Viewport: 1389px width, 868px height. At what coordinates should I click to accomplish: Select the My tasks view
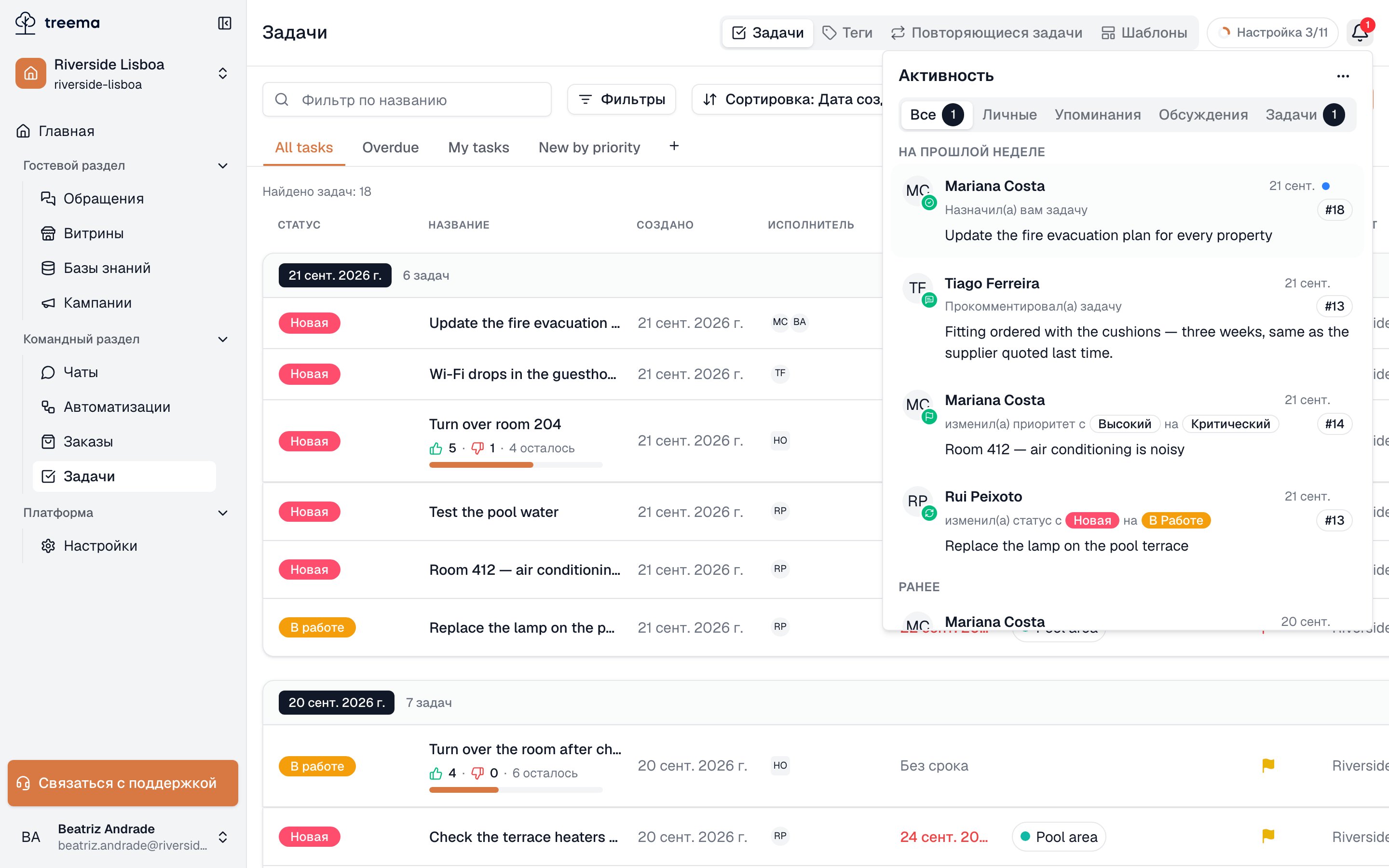(x=479, y=148)
